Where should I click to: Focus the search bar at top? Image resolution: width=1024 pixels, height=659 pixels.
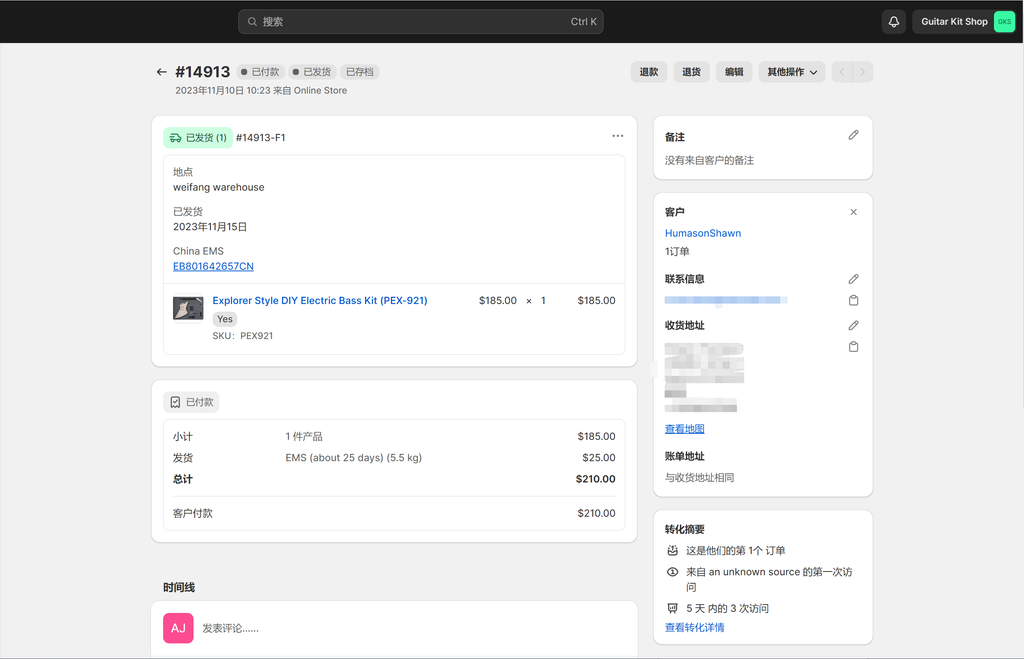pyautogui.click(x=420, y=22)
